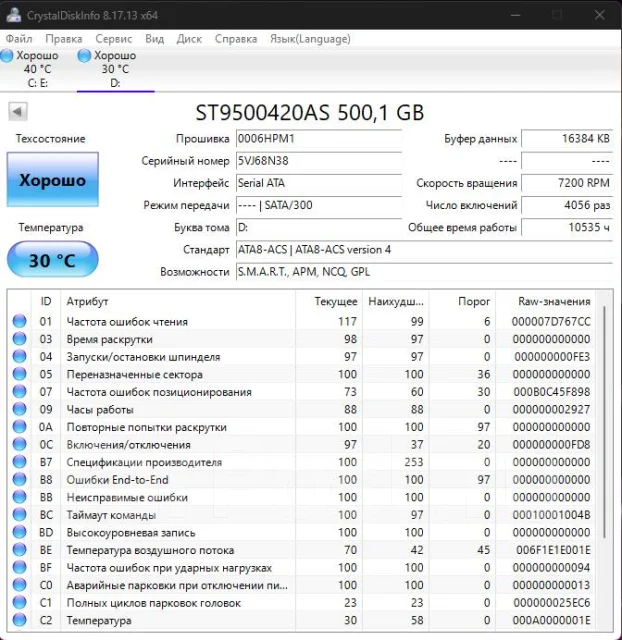Click the Атрибут column header
The image size is (622, 640).
(x=178, y=302)
